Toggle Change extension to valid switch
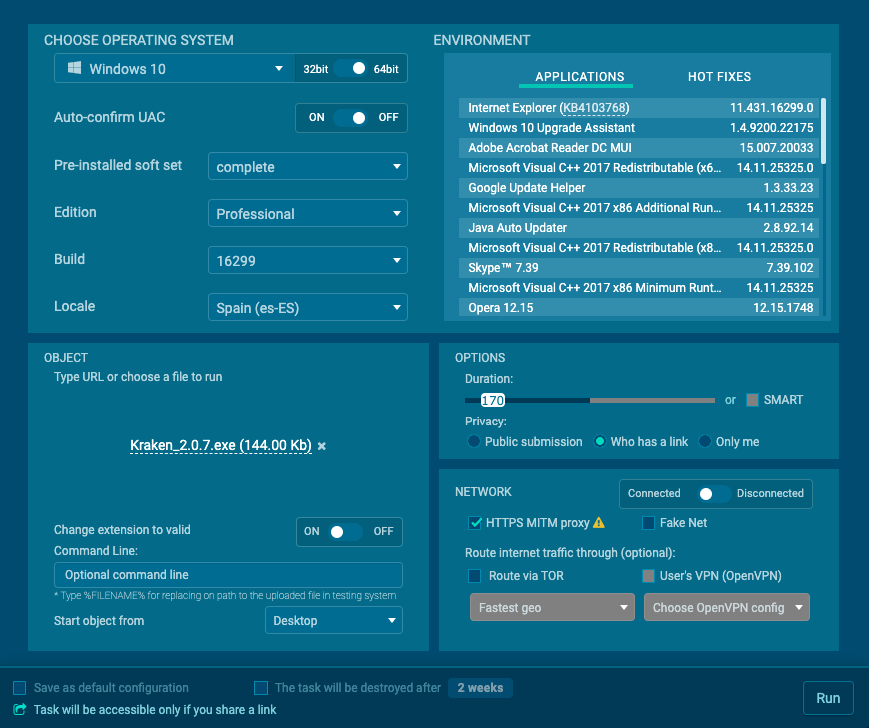Screen dimensions: 869x728 345,532
